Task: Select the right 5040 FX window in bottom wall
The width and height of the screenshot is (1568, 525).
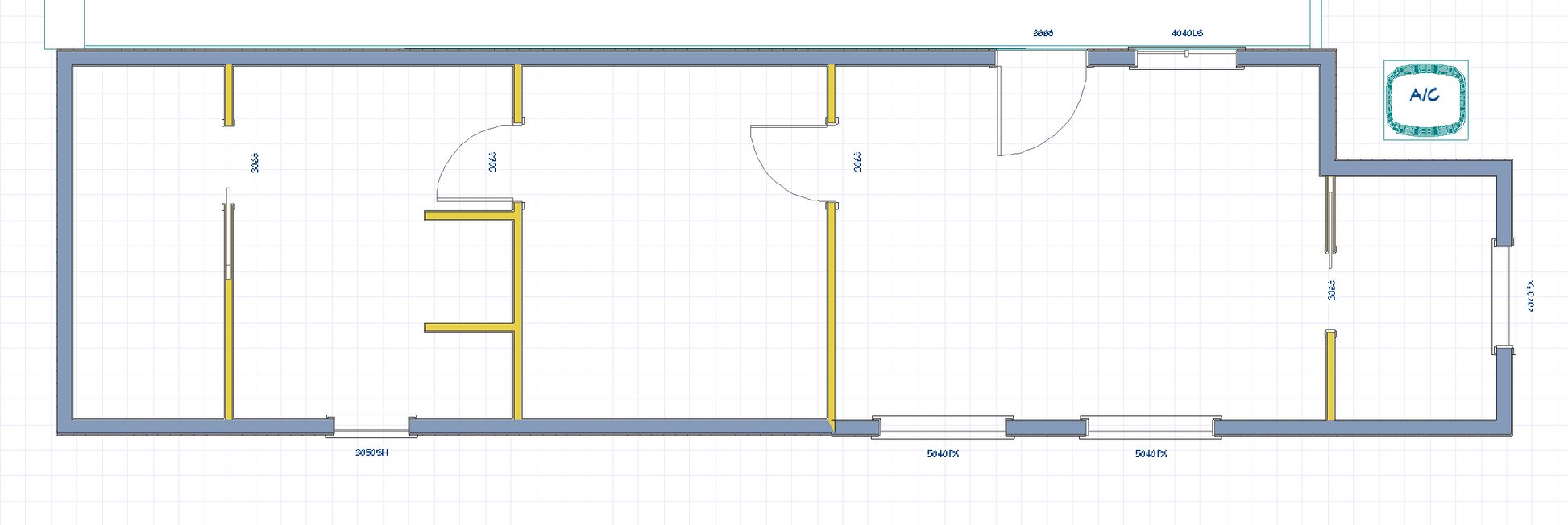Action: (1151, 428)
